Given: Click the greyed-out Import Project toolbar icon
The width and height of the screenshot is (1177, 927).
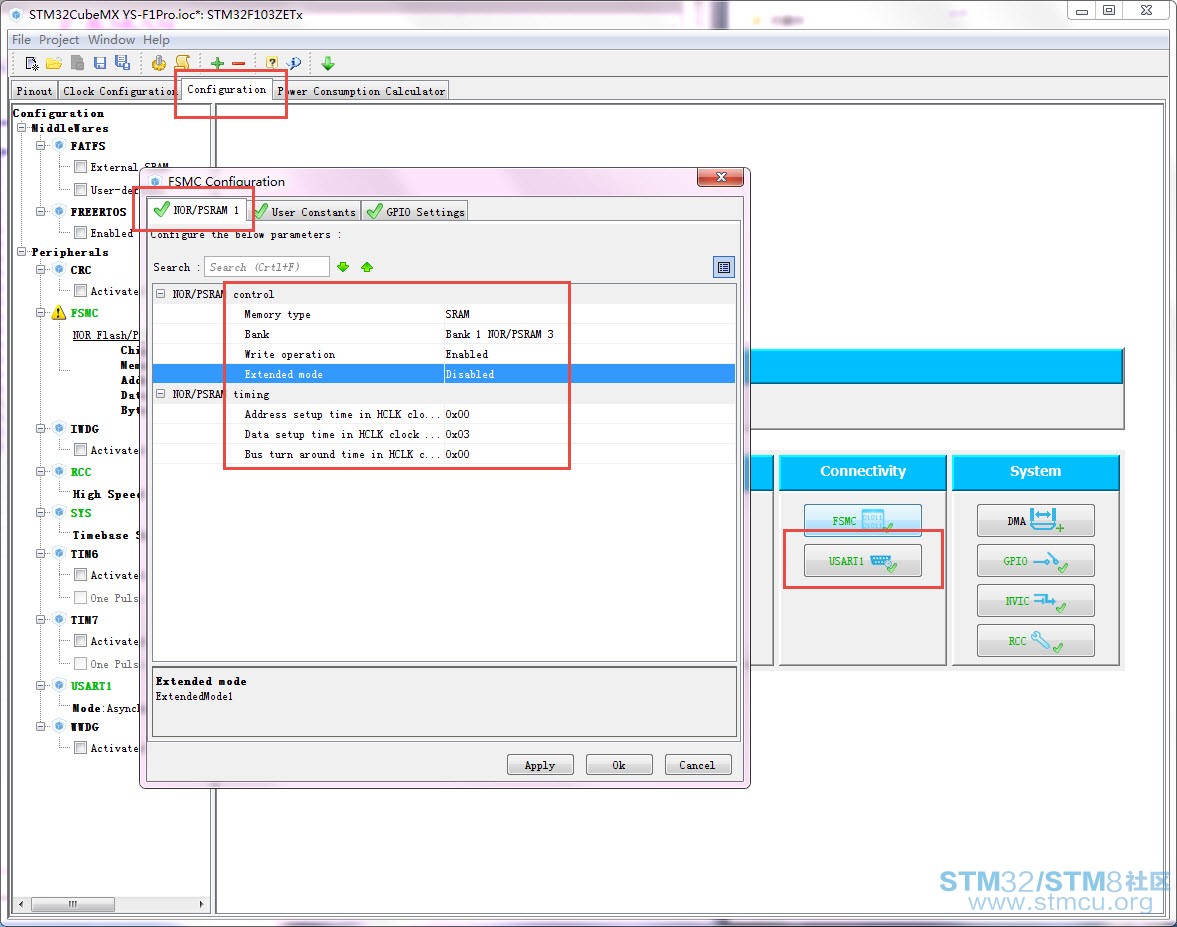Looking at the screenshot, I should pyautogui.click(x=77, y=63).
